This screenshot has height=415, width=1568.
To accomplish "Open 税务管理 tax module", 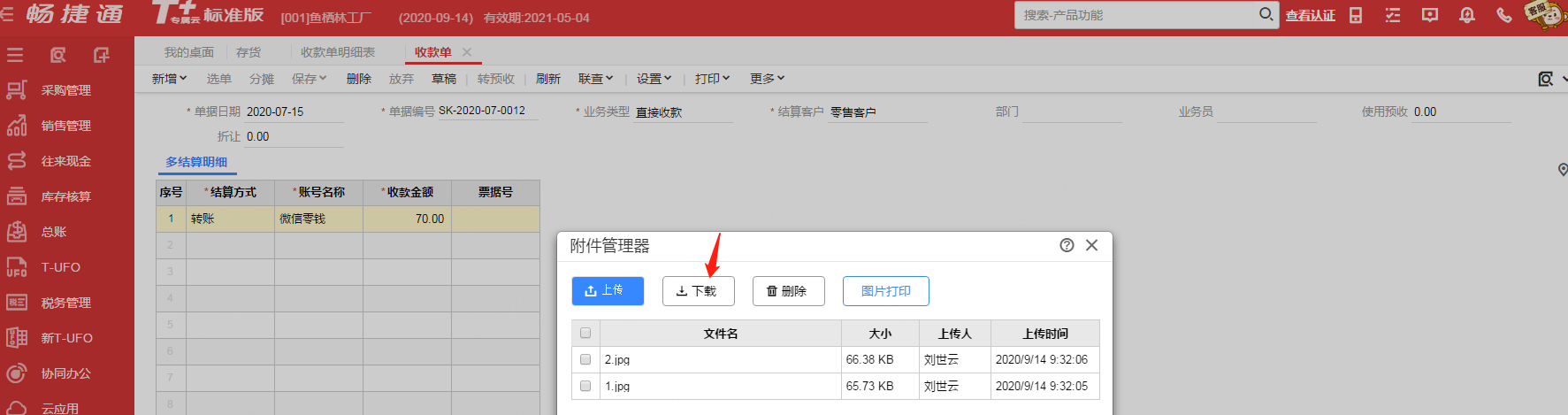I will pos(67,303).
